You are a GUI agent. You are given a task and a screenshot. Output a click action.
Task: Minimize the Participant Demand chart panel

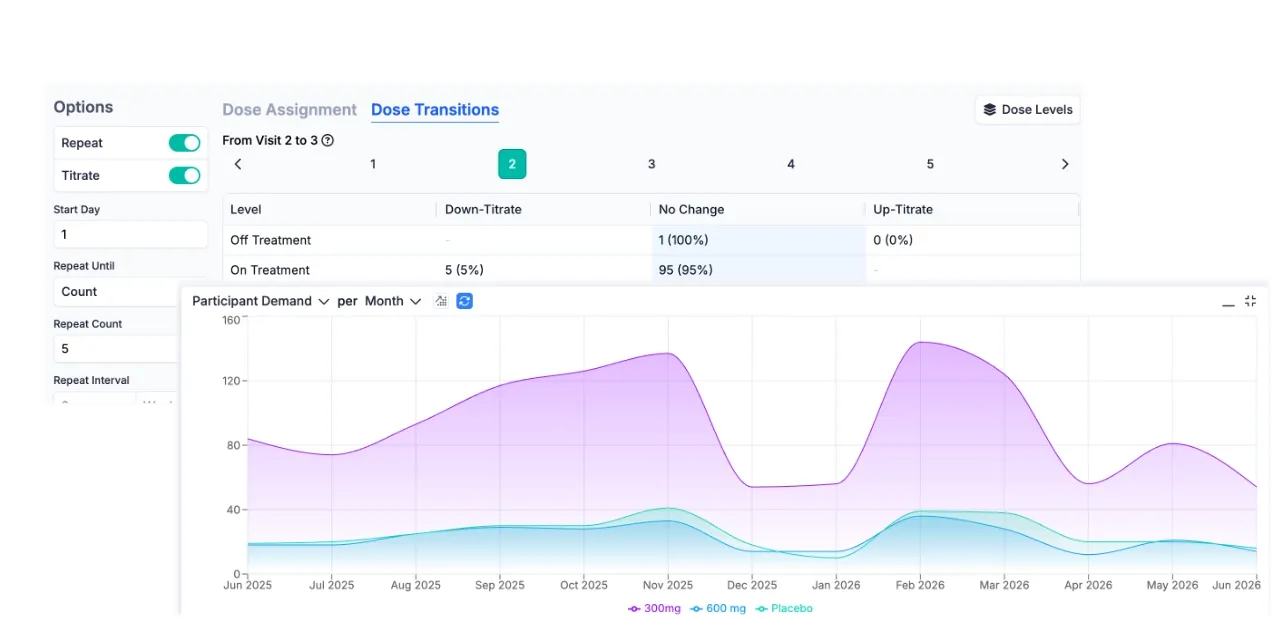click(1228, 303)
